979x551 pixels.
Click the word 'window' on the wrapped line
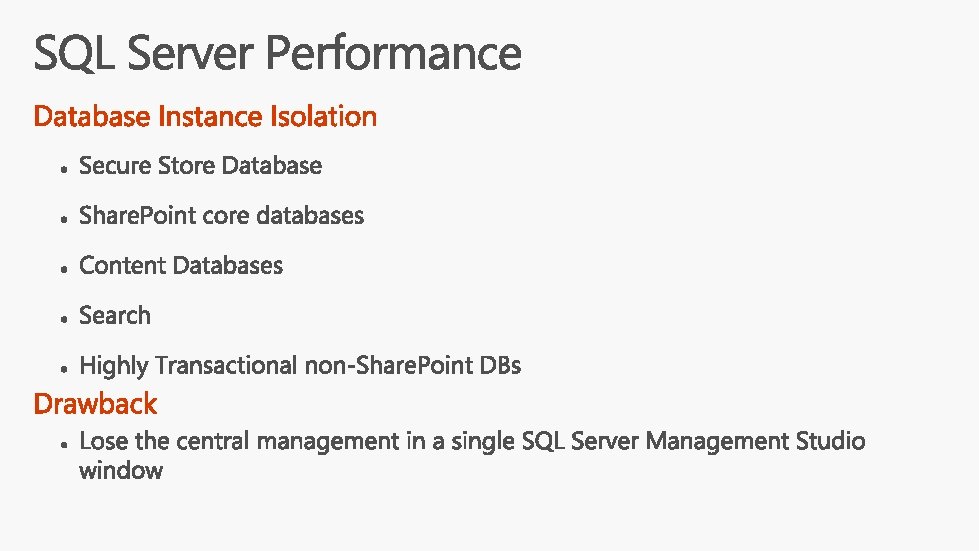pos(120,471)
